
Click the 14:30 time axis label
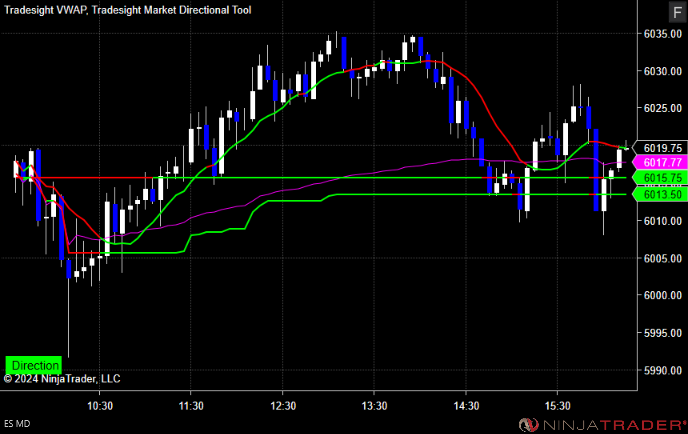point(466,406)
